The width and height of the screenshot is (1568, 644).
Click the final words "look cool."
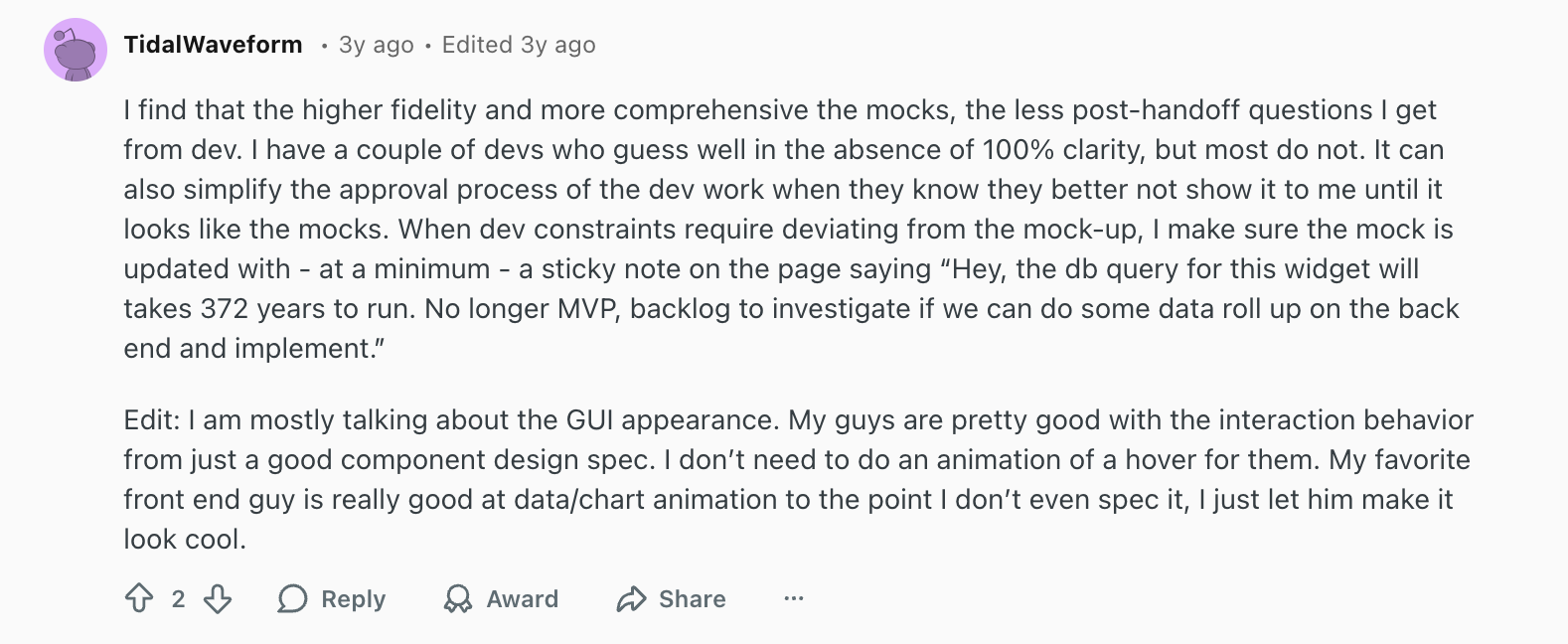[x=185, y=540]
